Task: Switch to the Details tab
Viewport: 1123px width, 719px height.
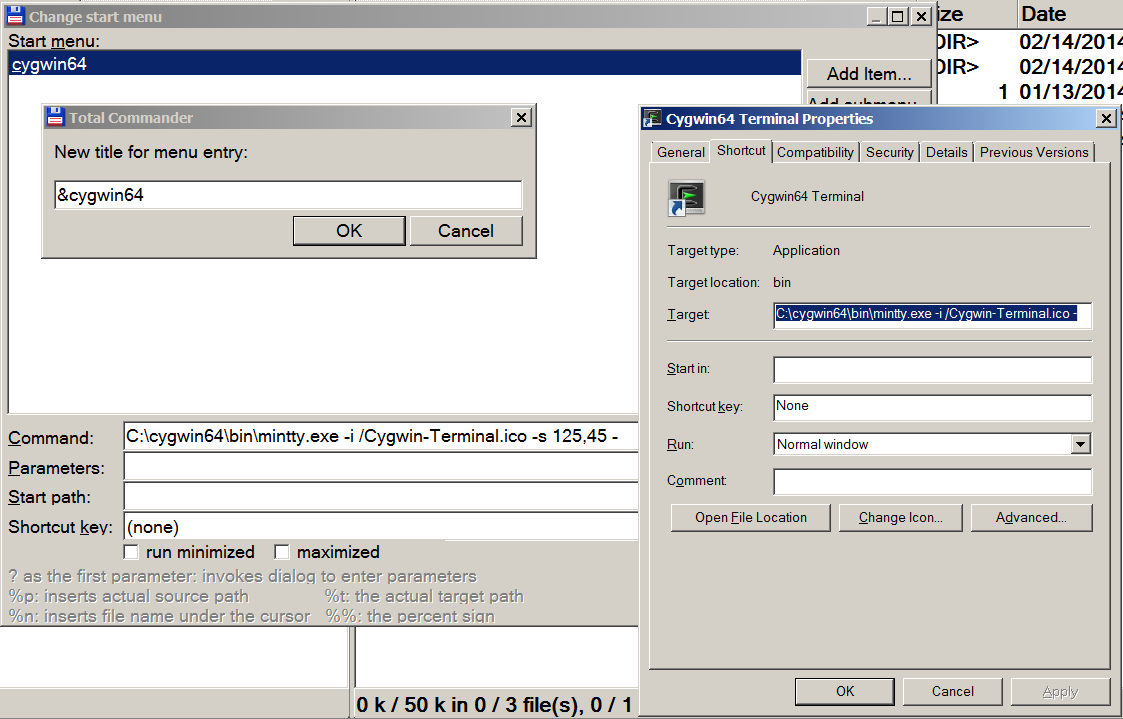Action: 946,152
